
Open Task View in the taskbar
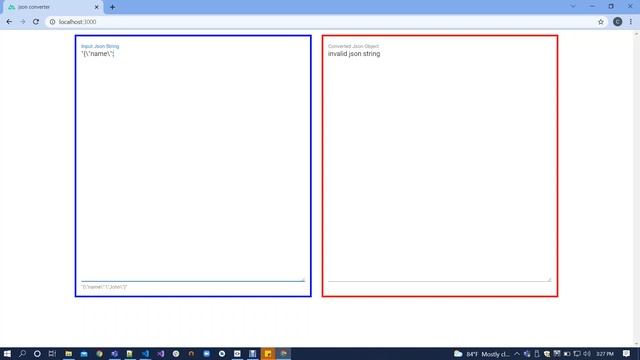52,353
